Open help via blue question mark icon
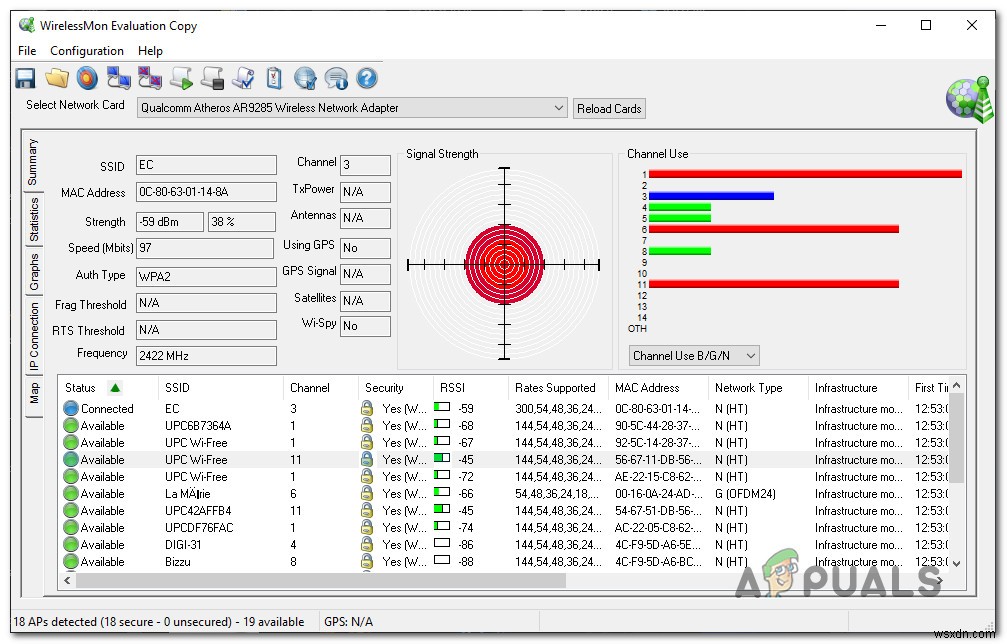 (x=367, y=77)
